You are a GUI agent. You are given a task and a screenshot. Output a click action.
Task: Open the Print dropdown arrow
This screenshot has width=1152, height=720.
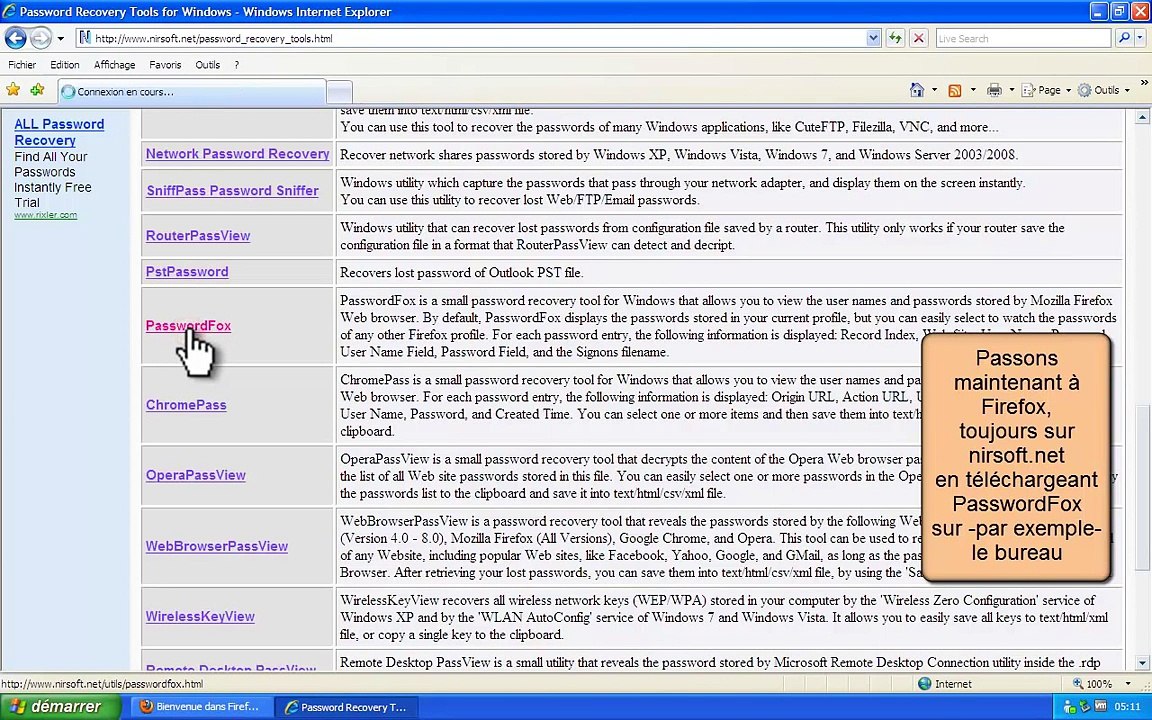pyautogui.click(x=1012, y=90)
